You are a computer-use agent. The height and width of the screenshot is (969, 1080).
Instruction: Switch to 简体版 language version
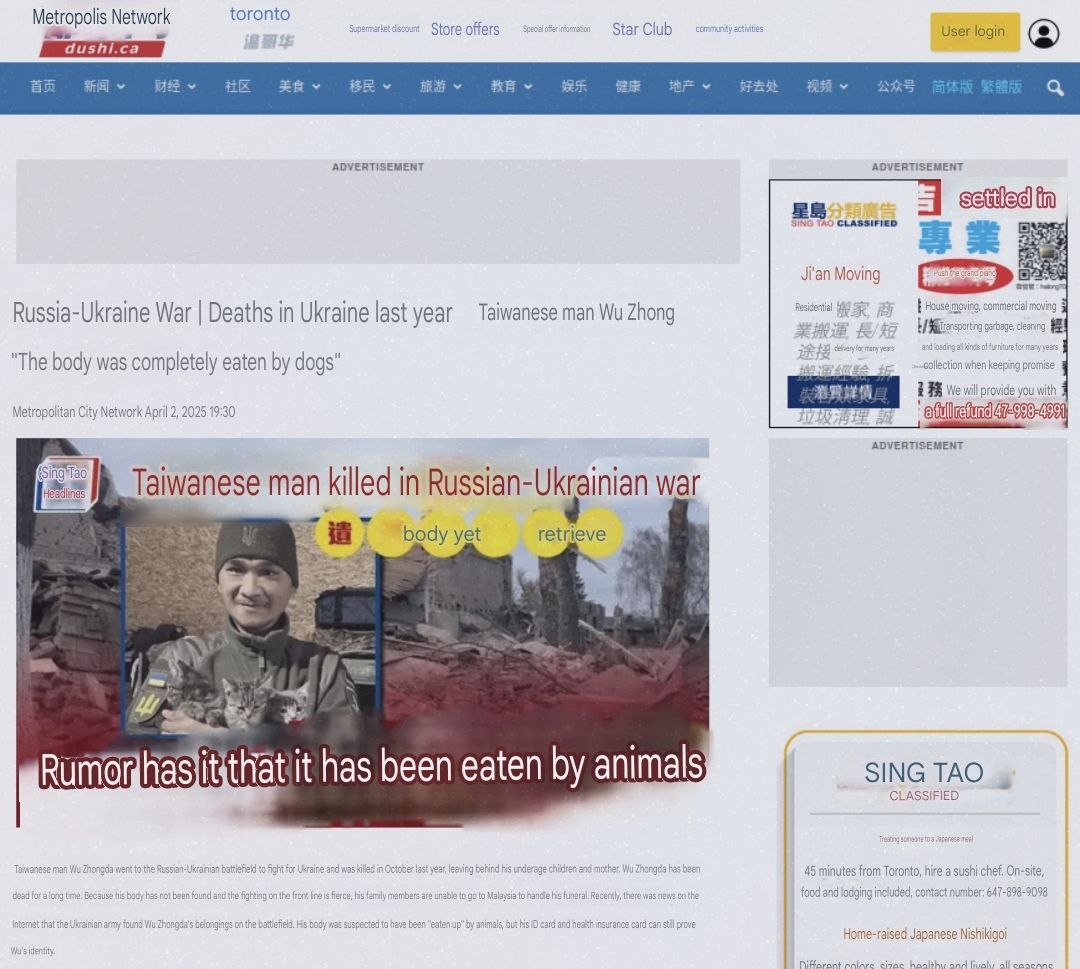pyautogui.click(x=952, y=87)
